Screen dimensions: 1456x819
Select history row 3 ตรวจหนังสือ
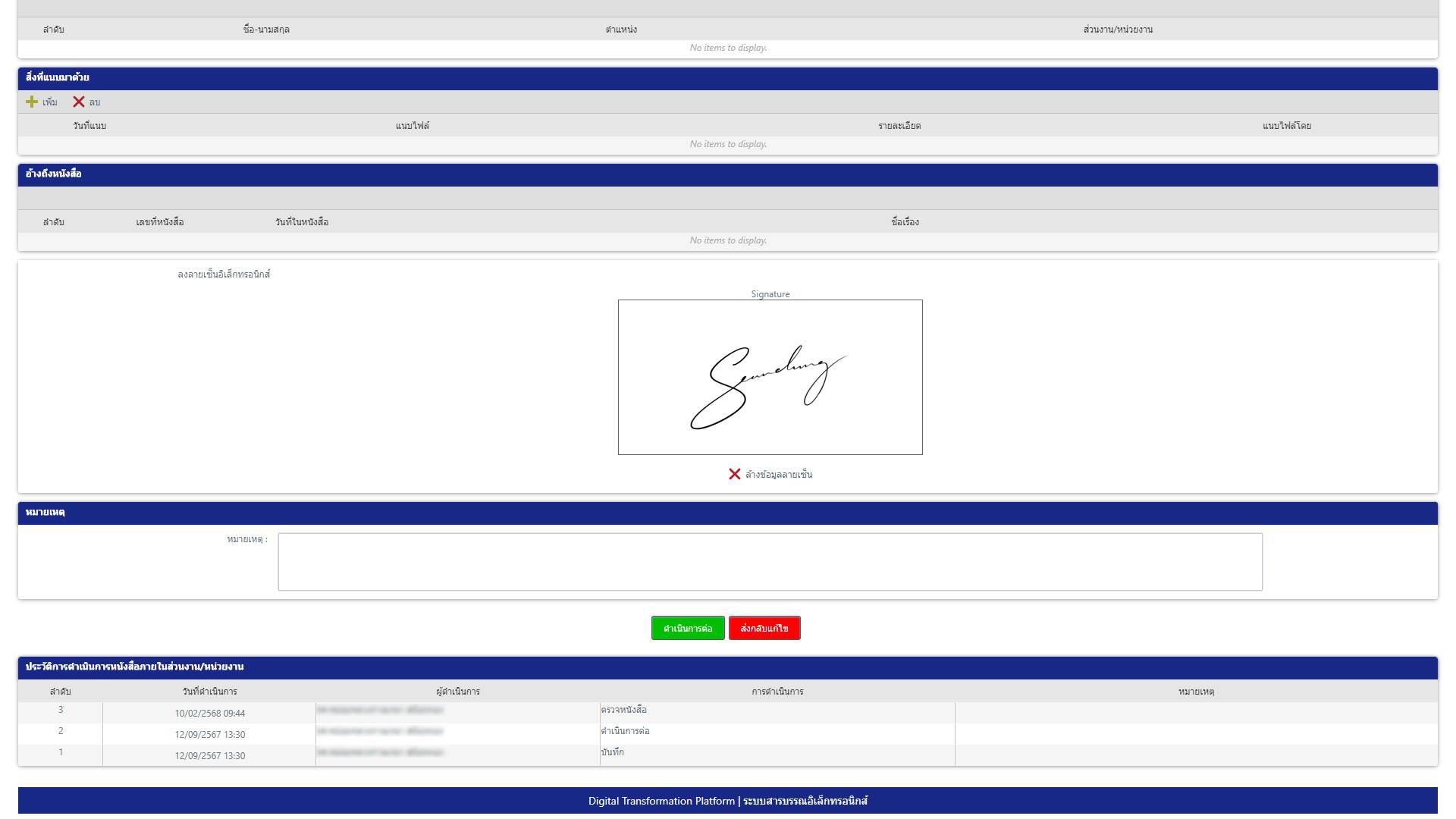point(623,711)
